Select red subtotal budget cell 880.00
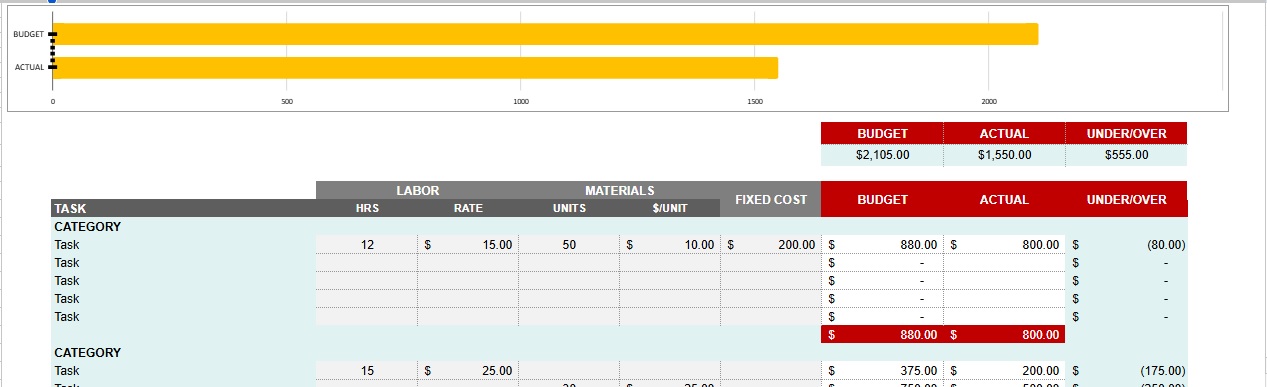Image resolution: width=1267 pixels, height=387 pixels. pyautogui.click(x=882, y=334)
